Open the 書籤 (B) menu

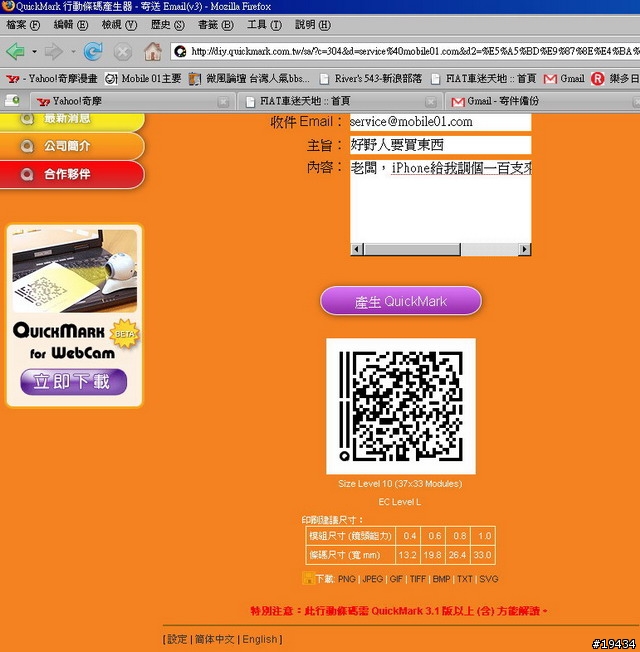pyautogui.click(x=216, y=25)
